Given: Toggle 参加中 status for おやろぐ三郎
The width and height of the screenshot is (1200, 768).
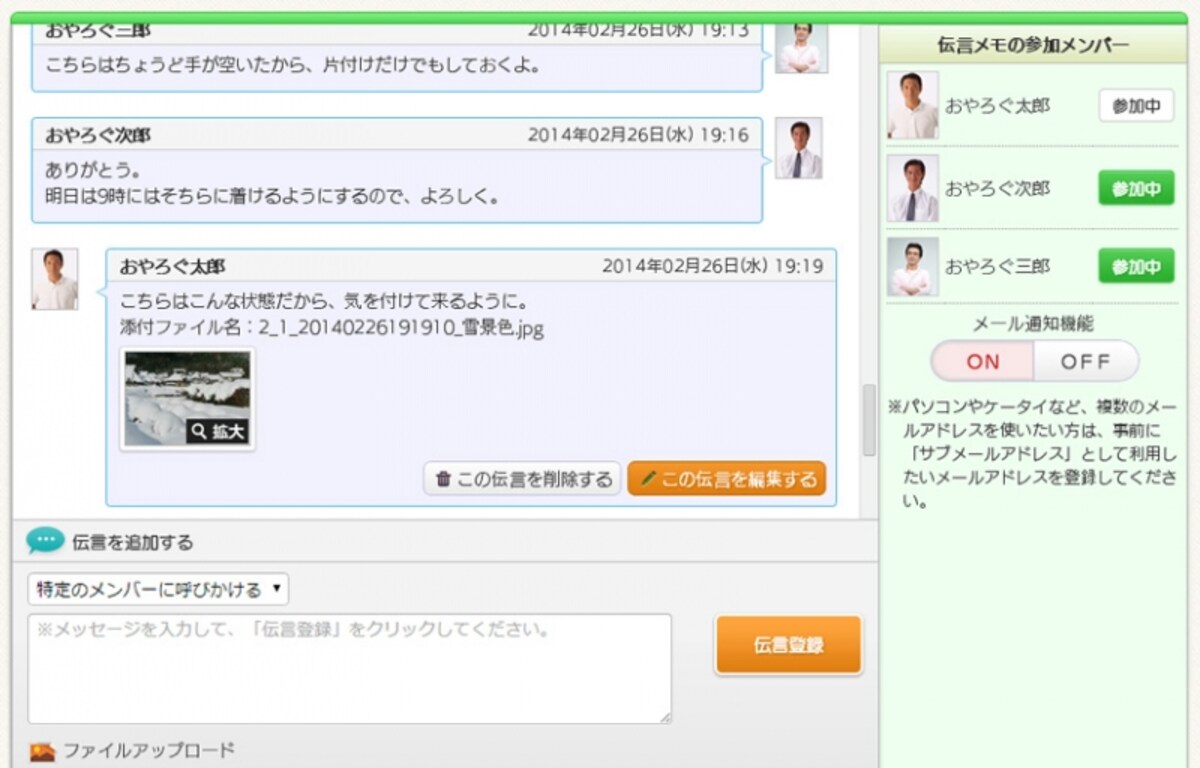Looking at the screenshot, I should (1136, 267).
